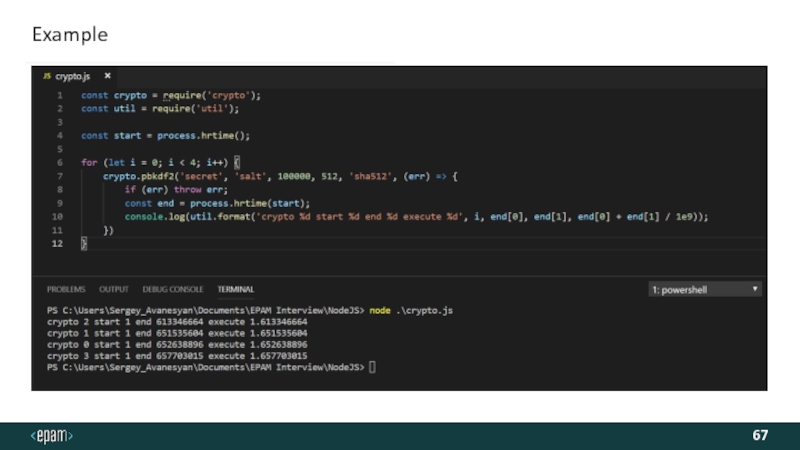This screenshot has height=450, width=800.
Task: Click the crypto.pbkdf2 function call
Action: point(136,175)
